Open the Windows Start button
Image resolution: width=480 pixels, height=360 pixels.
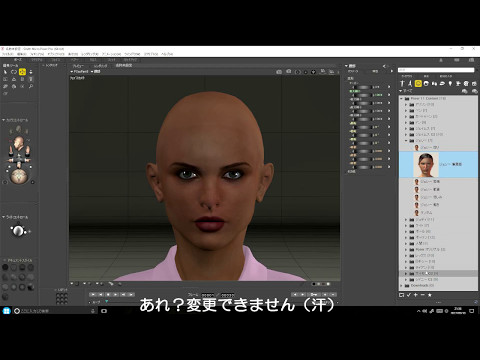(6, 311)
